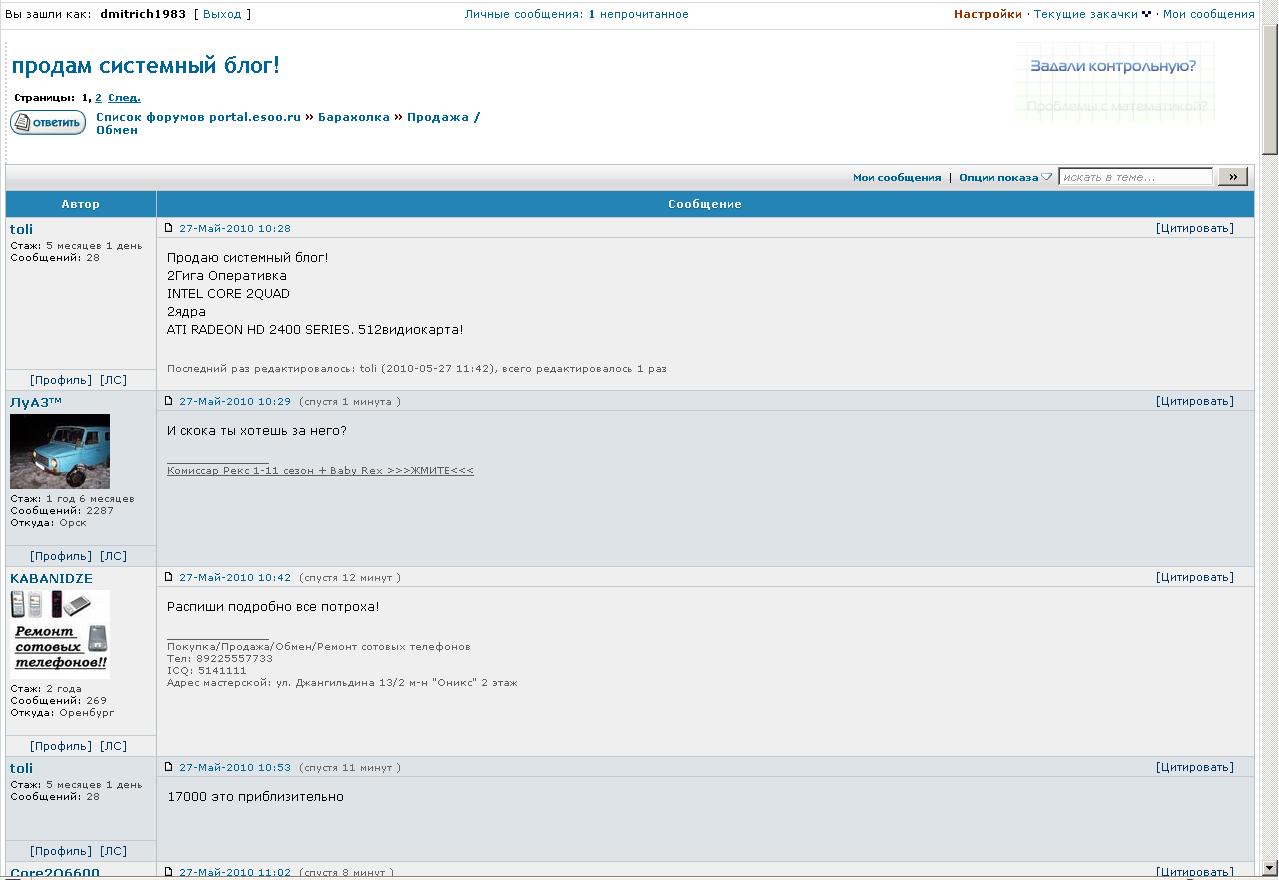Focus the "искать в теме" search field
Viewport: 1279px width, 880px height.
1135,177
